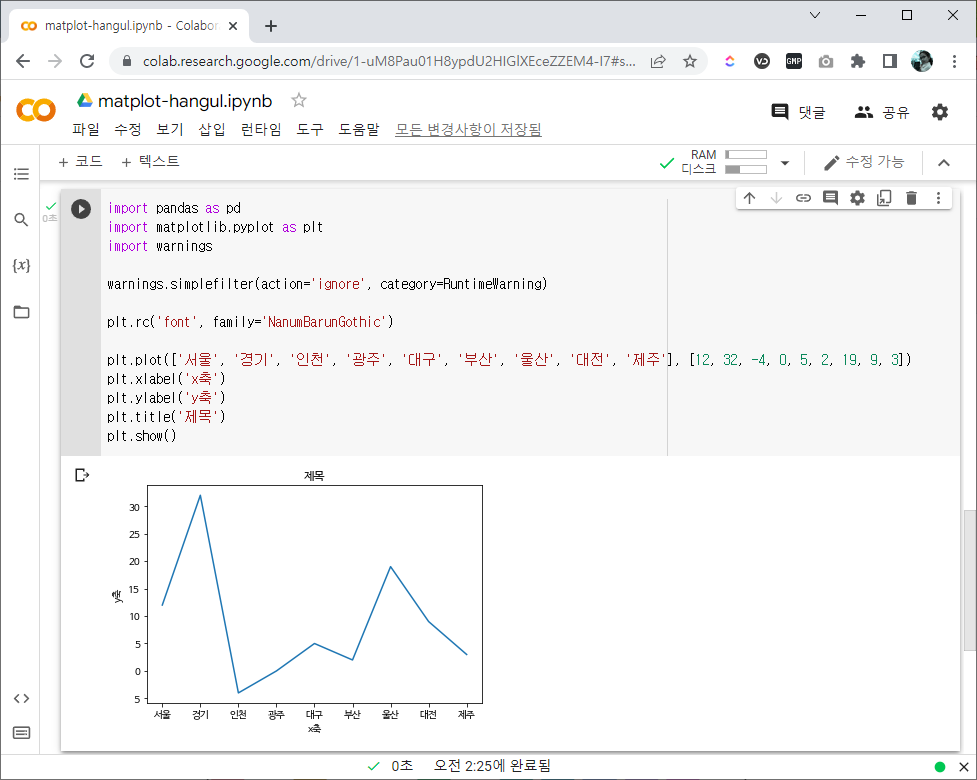Bookmark this page with star icon

690,61
